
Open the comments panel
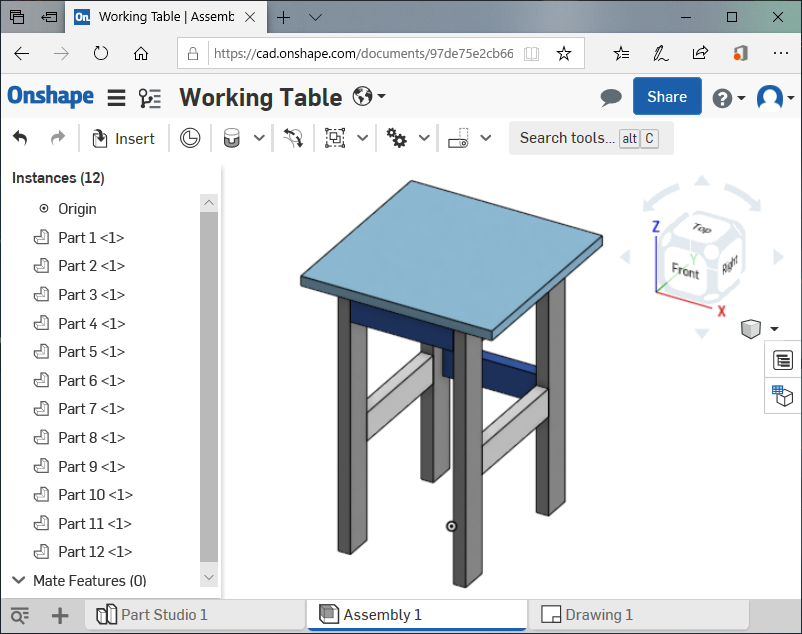pyautogui.click(x=611, y=97)
